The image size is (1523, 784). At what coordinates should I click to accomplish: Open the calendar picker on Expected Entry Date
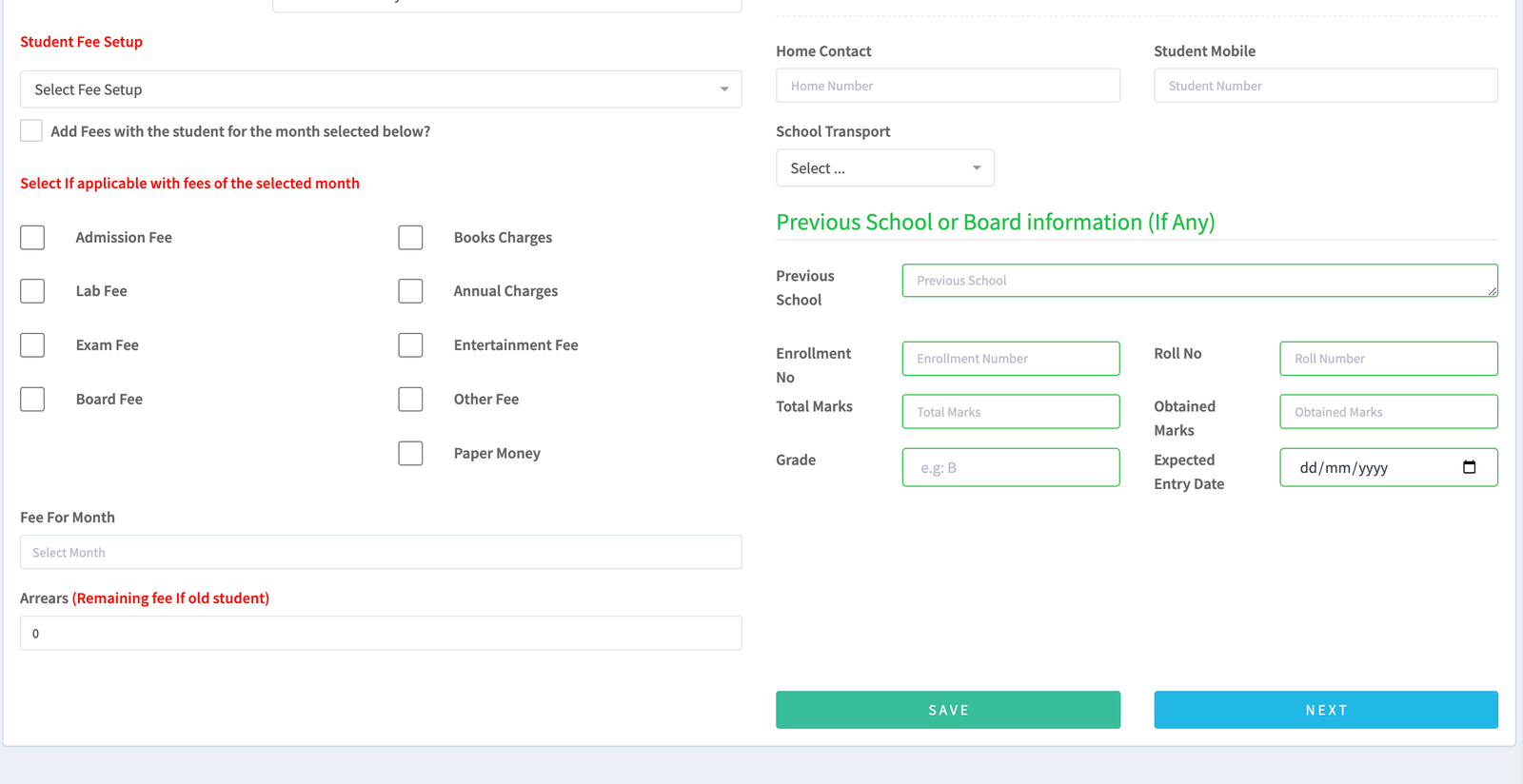click(x=1469, y=467)
